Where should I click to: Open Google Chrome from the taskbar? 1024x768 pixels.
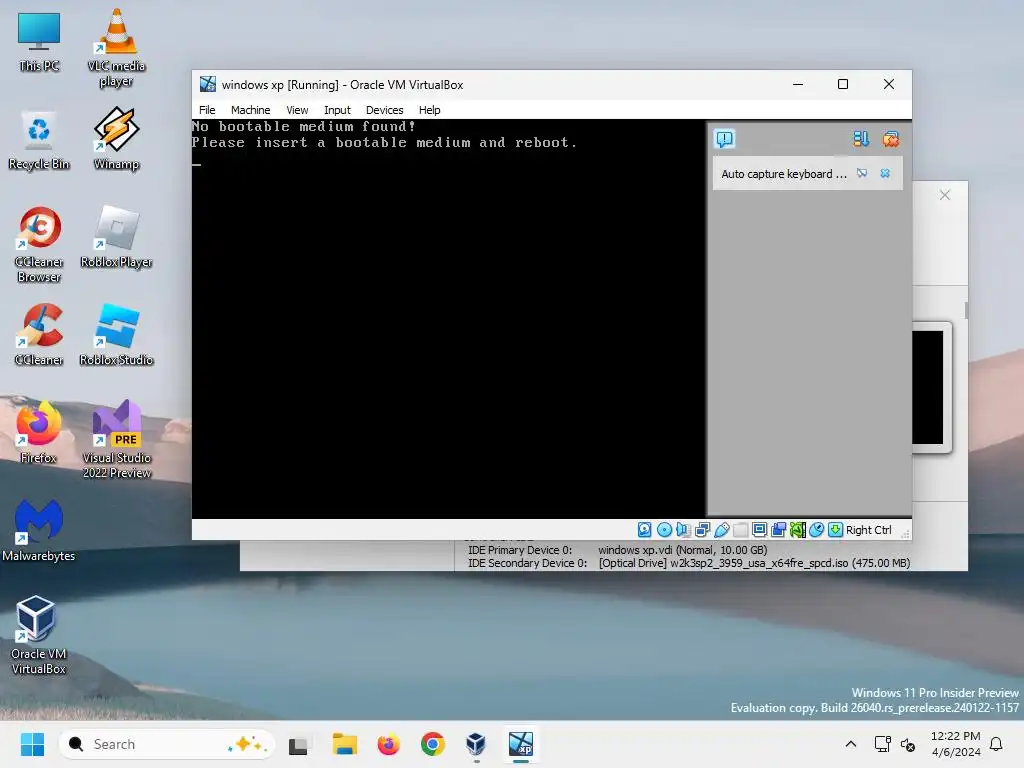coord(432,744)
